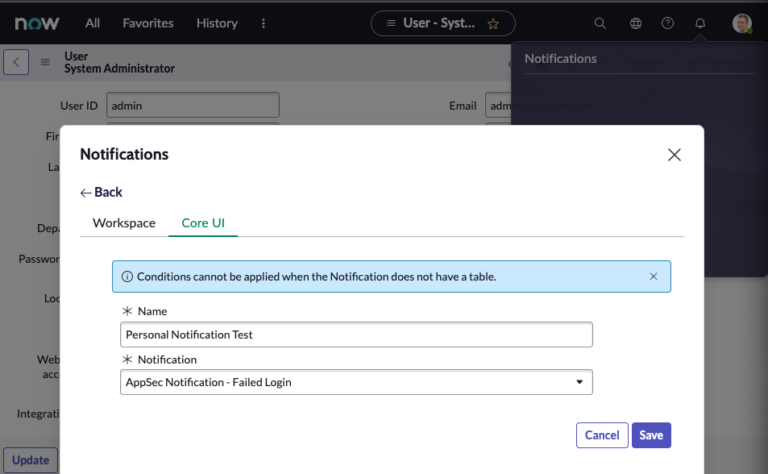Open the Notification dropdown AppSec Failed Login
768x474 pixels.
coord(357,382)
